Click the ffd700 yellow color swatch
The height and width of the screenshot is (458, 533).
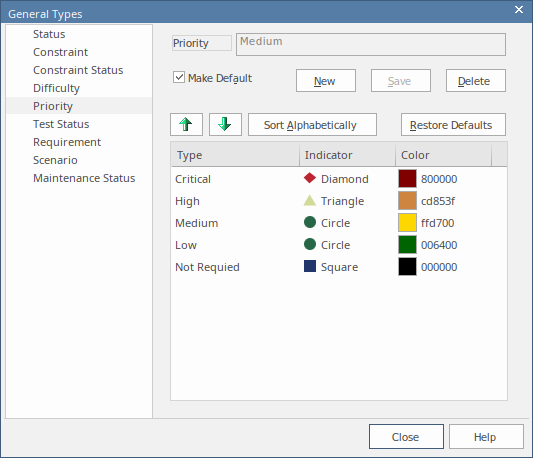click(x=407, y=222)
